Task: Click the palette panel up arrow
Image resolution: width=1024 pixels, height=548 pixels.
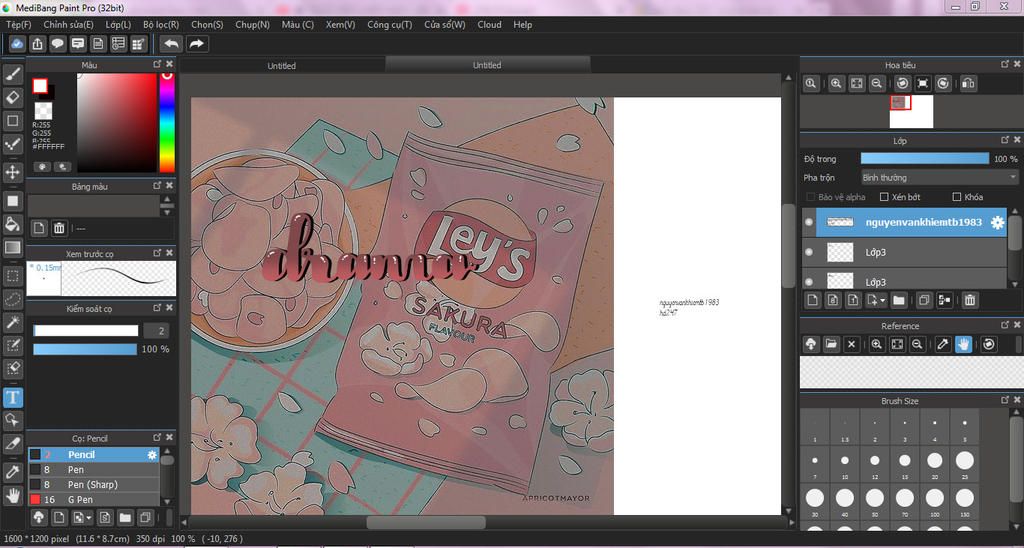Action: (168, 199)
